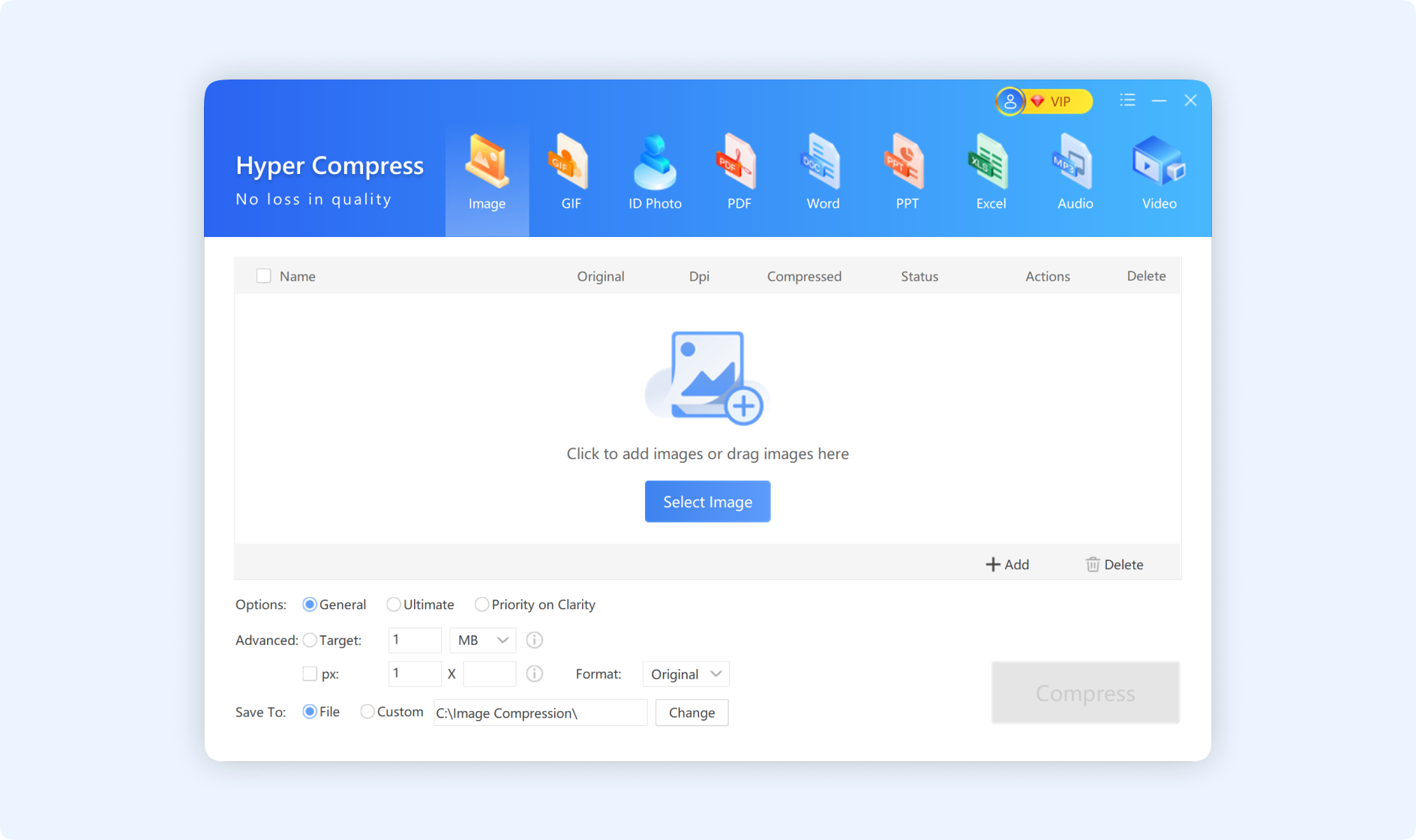The height and width of the screenshot is (840, 1416).
Task: Click the Delete column header
Action: [x=1146, y=276]
